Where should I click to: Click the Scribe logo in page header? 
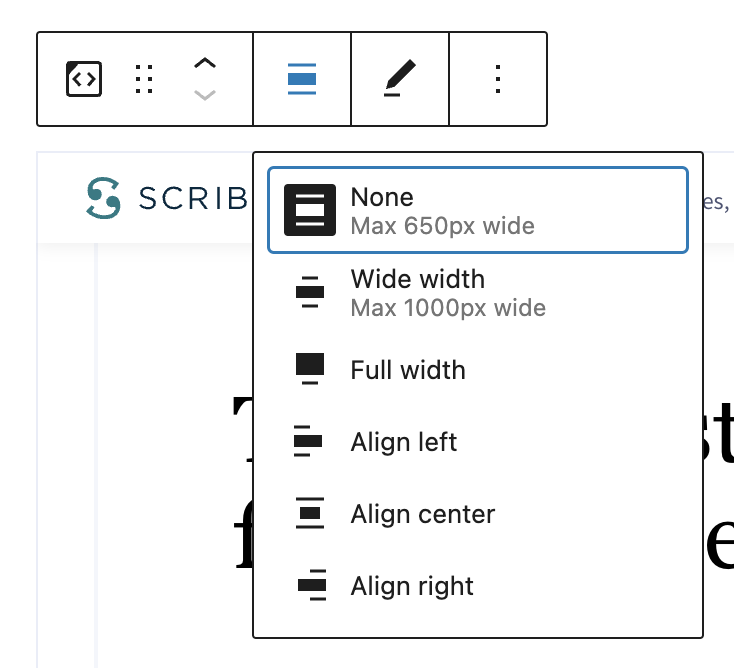tap(168, 198)
